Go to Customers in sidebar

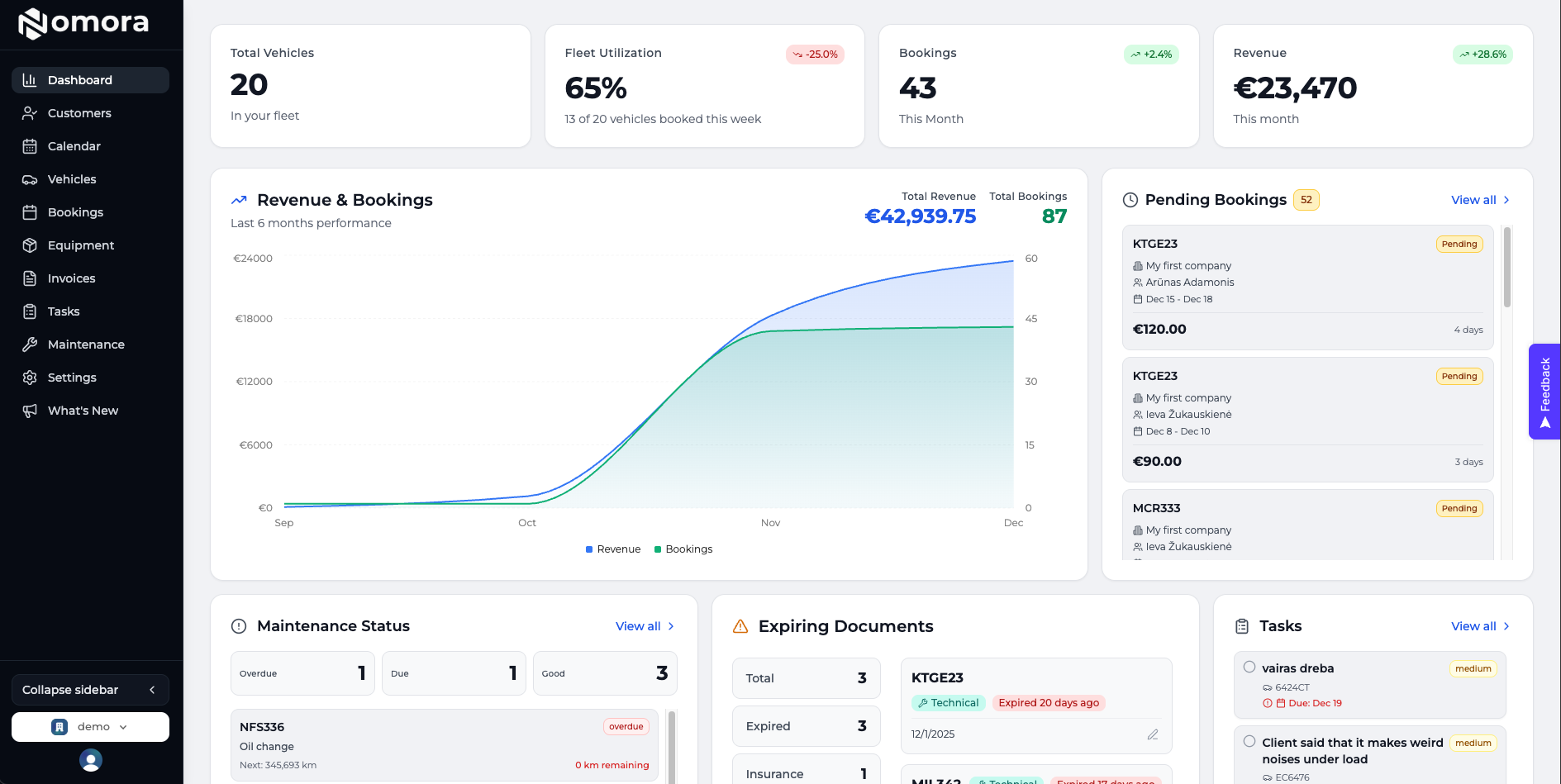click(90, 113)
